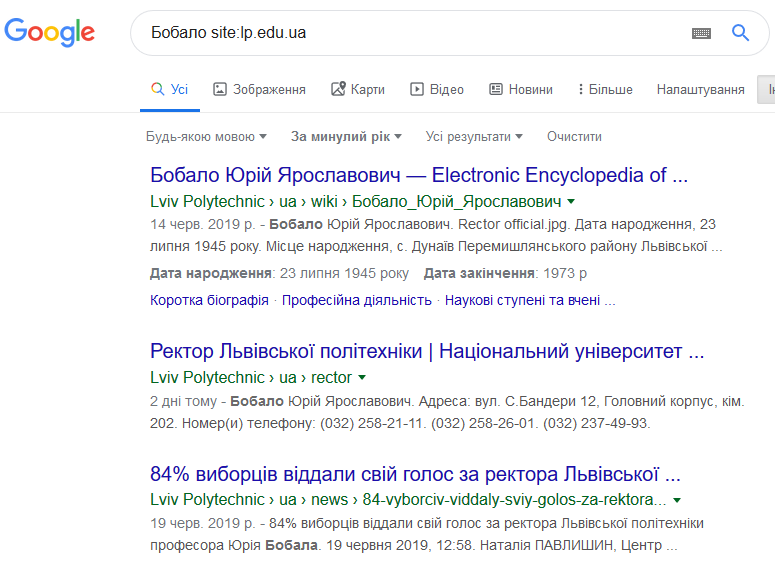Switch to the Відео tab
This screenshot has height=568, width=775.
click(437, 89)
